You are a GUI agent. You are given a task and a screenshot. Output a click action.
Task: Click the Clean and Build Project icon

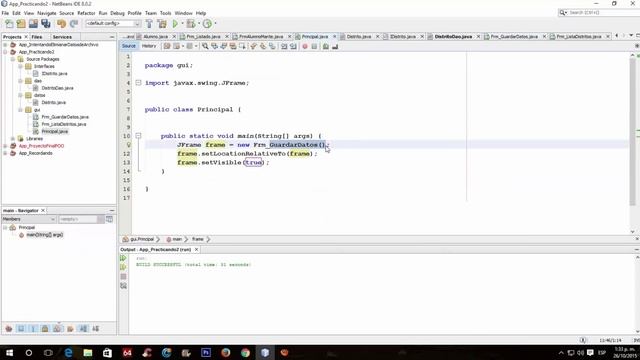pos(162,24)
